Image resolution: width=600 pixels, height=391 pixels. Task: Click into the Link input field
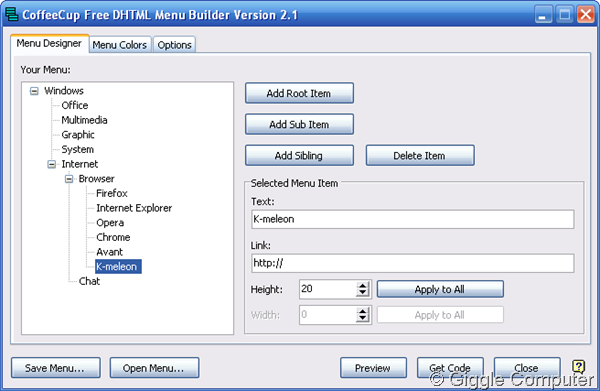tap(413, 263)
